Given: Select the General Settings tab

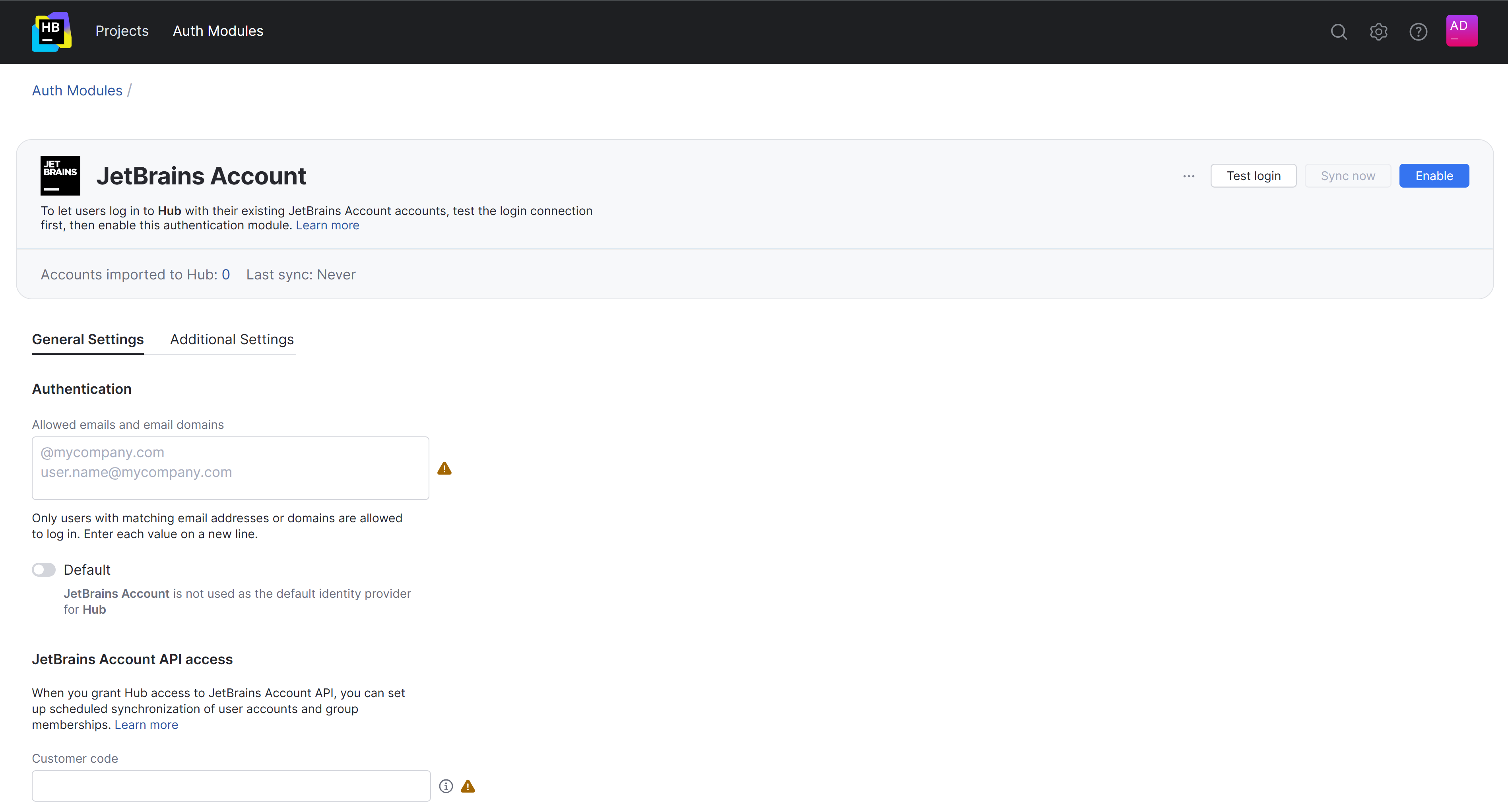Looking at the screenshot, I should click(x=88, y=339).
